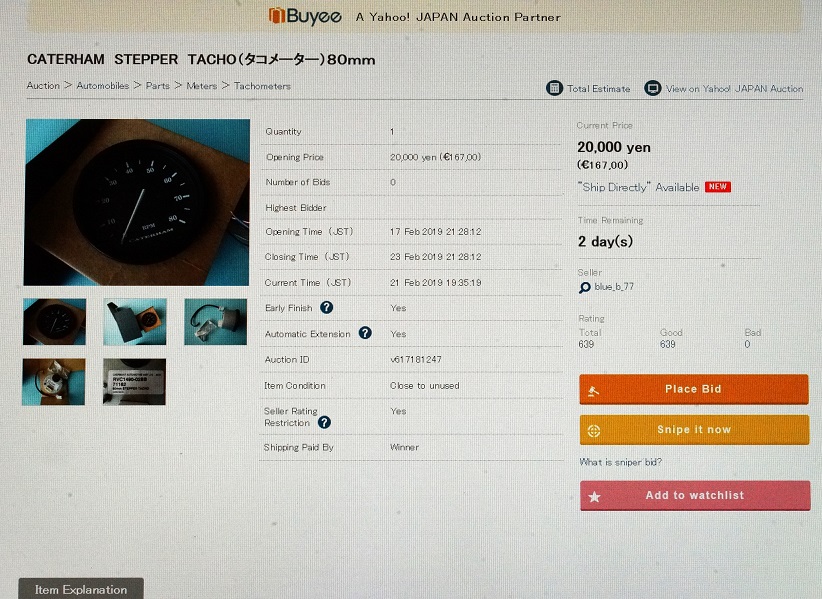Viewport: 822px width, 599px height.
Task: Open the Early Finish help question mark
Action: coord(326,308)
